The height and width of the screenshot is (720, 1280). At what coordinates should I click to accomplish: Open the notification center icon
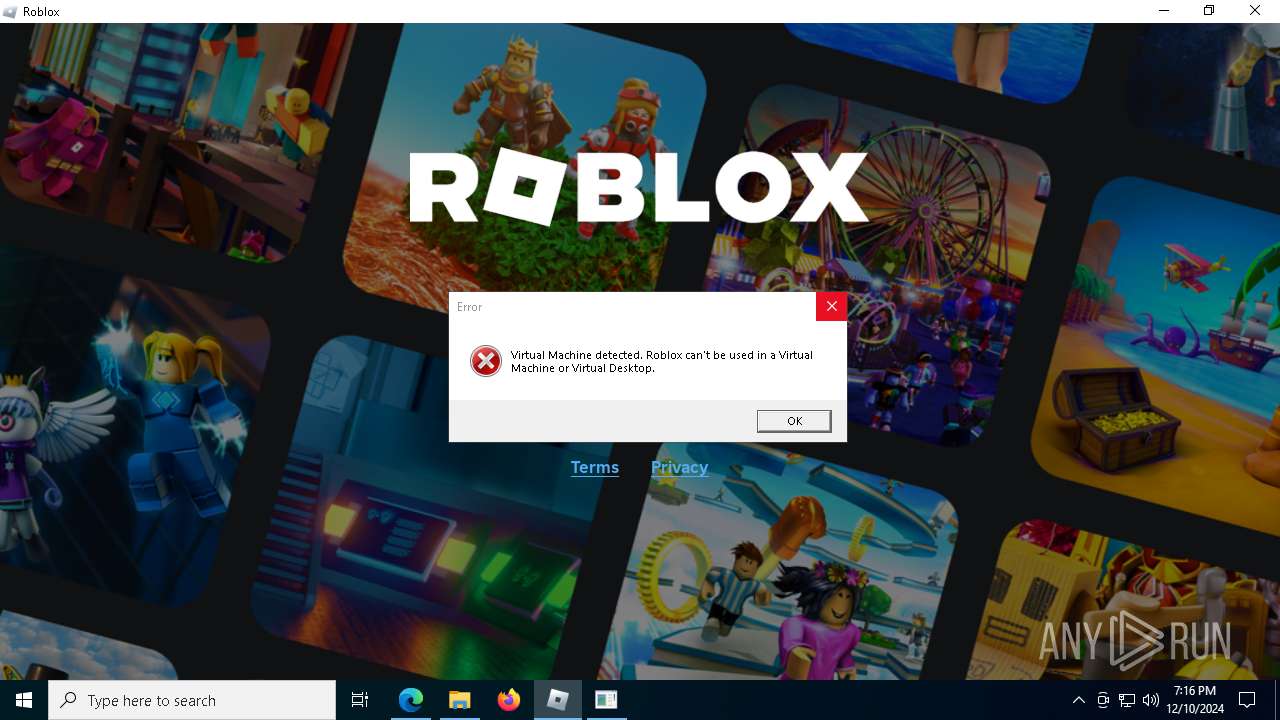tap(1247, 700)
